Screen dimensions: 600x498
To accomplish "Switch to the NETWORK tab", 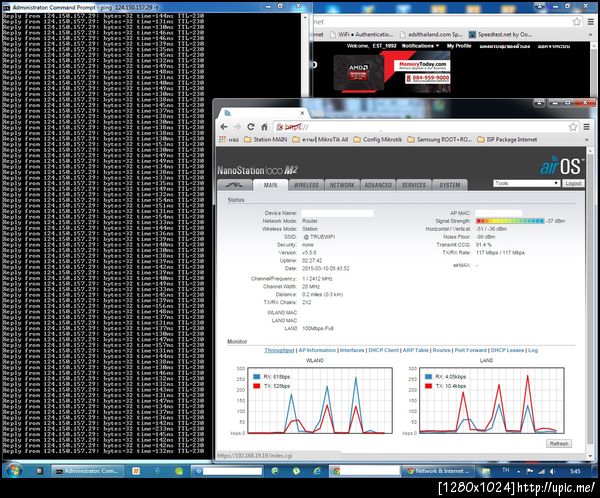I will [x=342, y=185].
